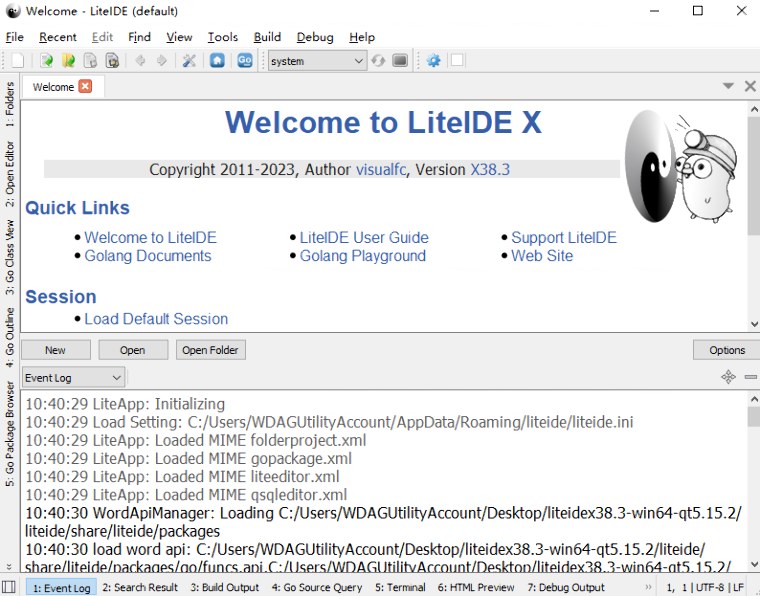Switch to the Terminal panel

(x=400, y=587)
